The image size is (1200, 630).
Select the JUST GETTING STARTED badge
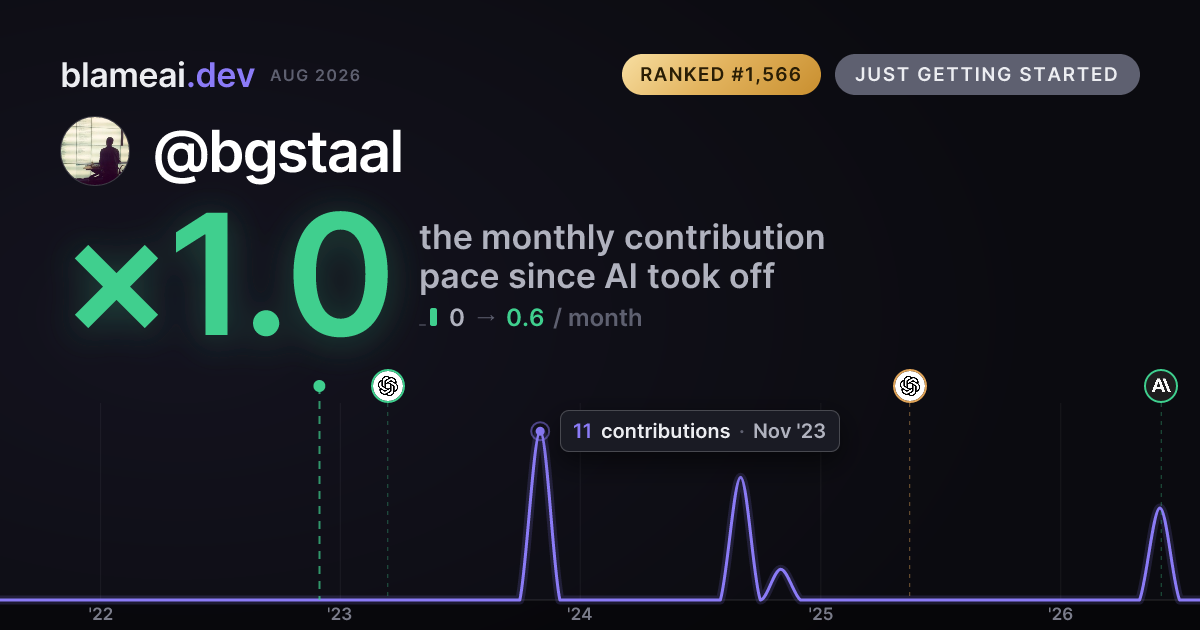pos(987,75)
